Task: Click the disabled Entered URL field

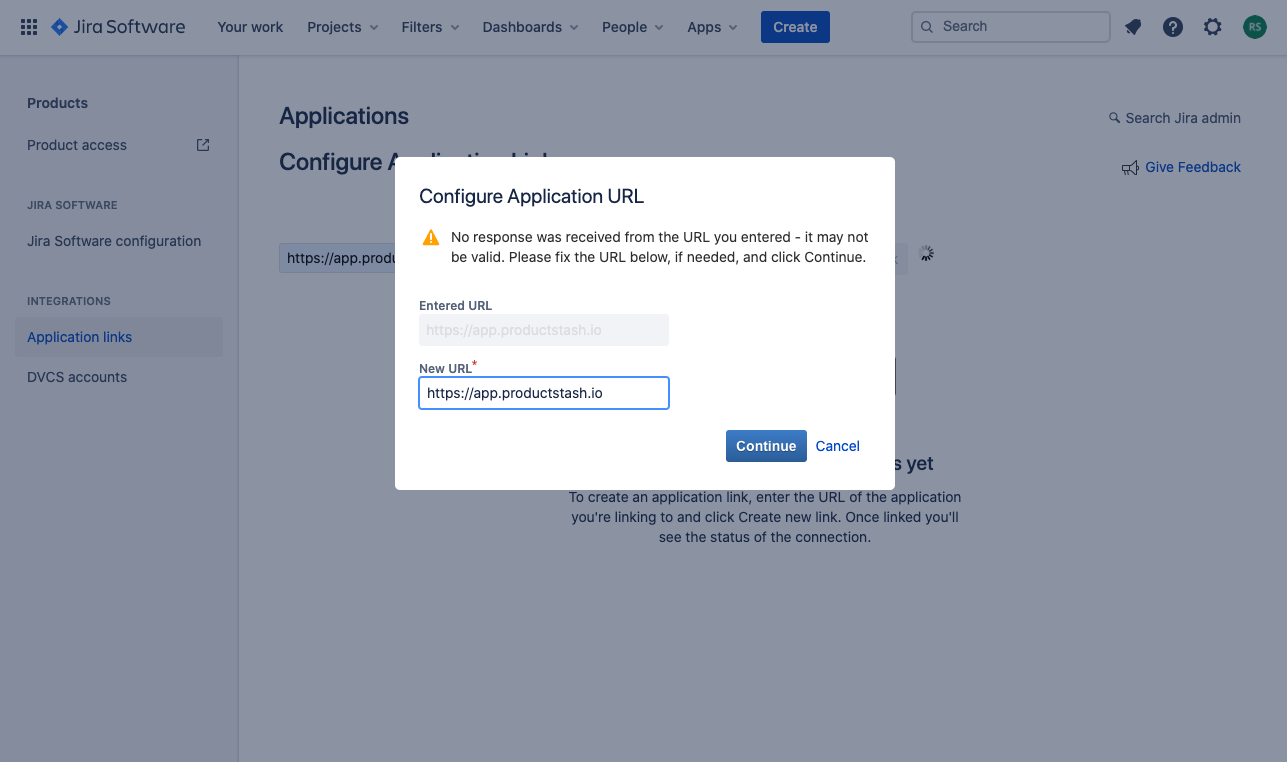Action: point(544,330)
